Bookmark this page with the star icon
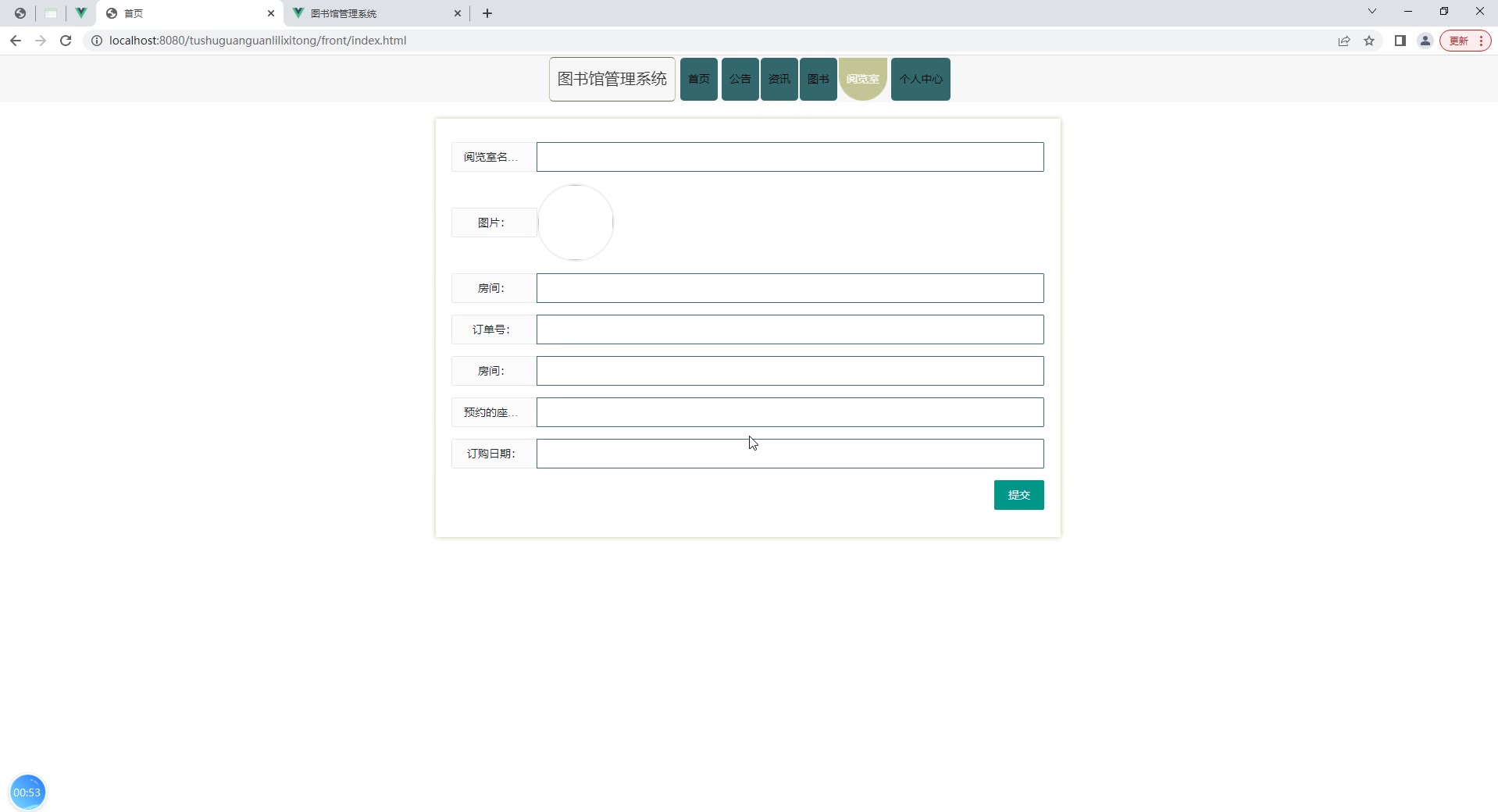 pyautogui.click(x=1369, y=41)
